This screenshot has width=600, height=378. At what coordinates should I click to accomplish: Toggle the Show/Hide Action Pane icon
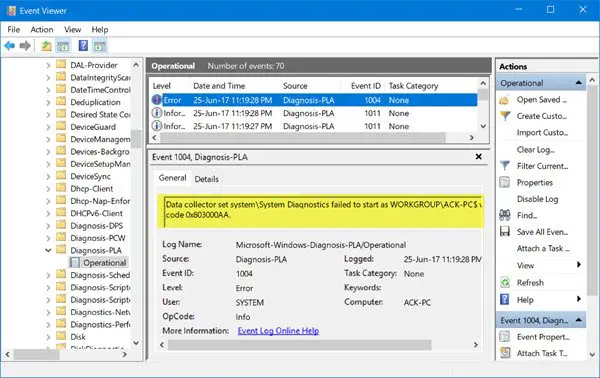pos(99,46)
